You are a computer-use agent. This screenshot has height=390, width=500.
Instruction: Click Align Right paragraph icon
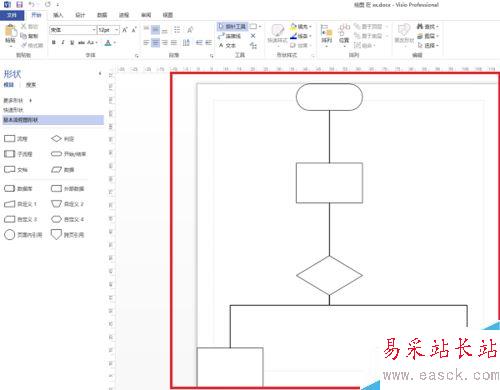coord(165,43)
